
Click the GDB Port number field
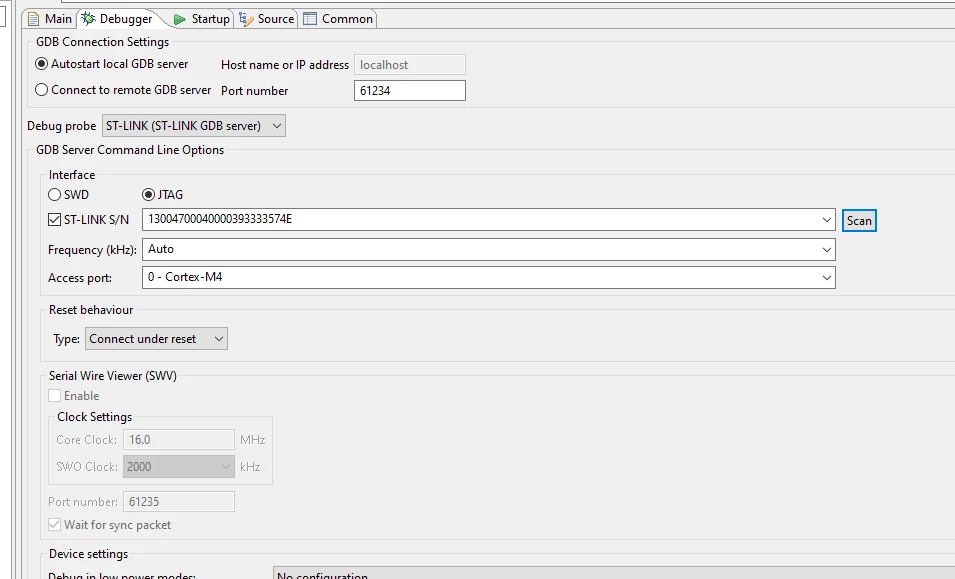[409, 91]
